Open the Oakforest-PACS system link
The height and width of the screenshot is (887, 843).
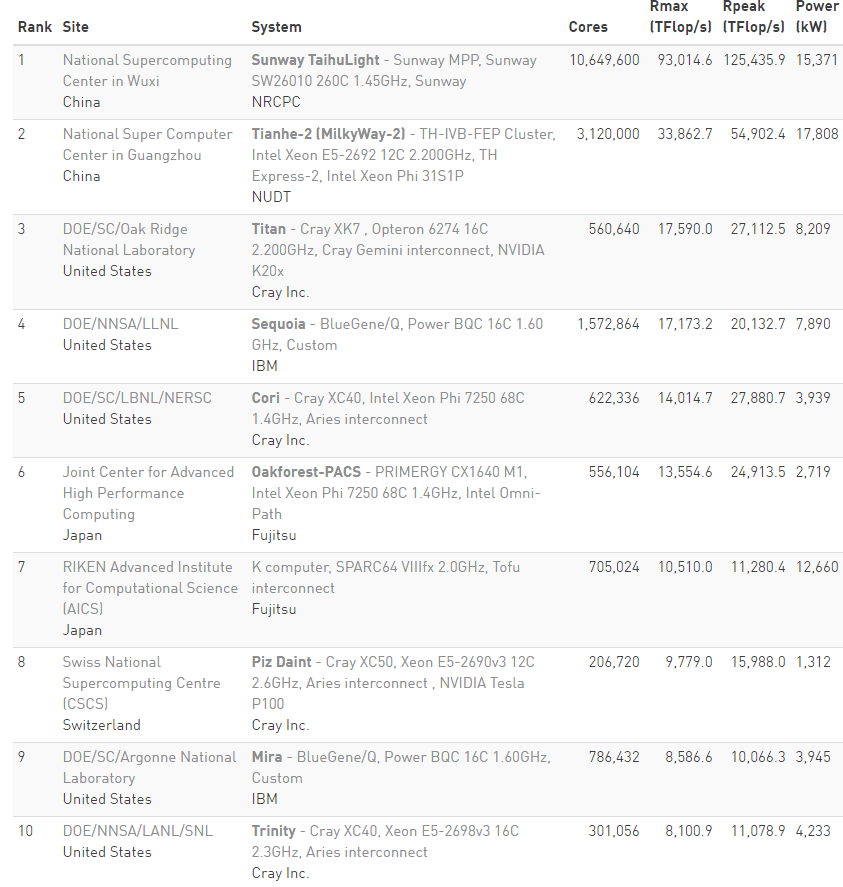[x=395, y=493]
